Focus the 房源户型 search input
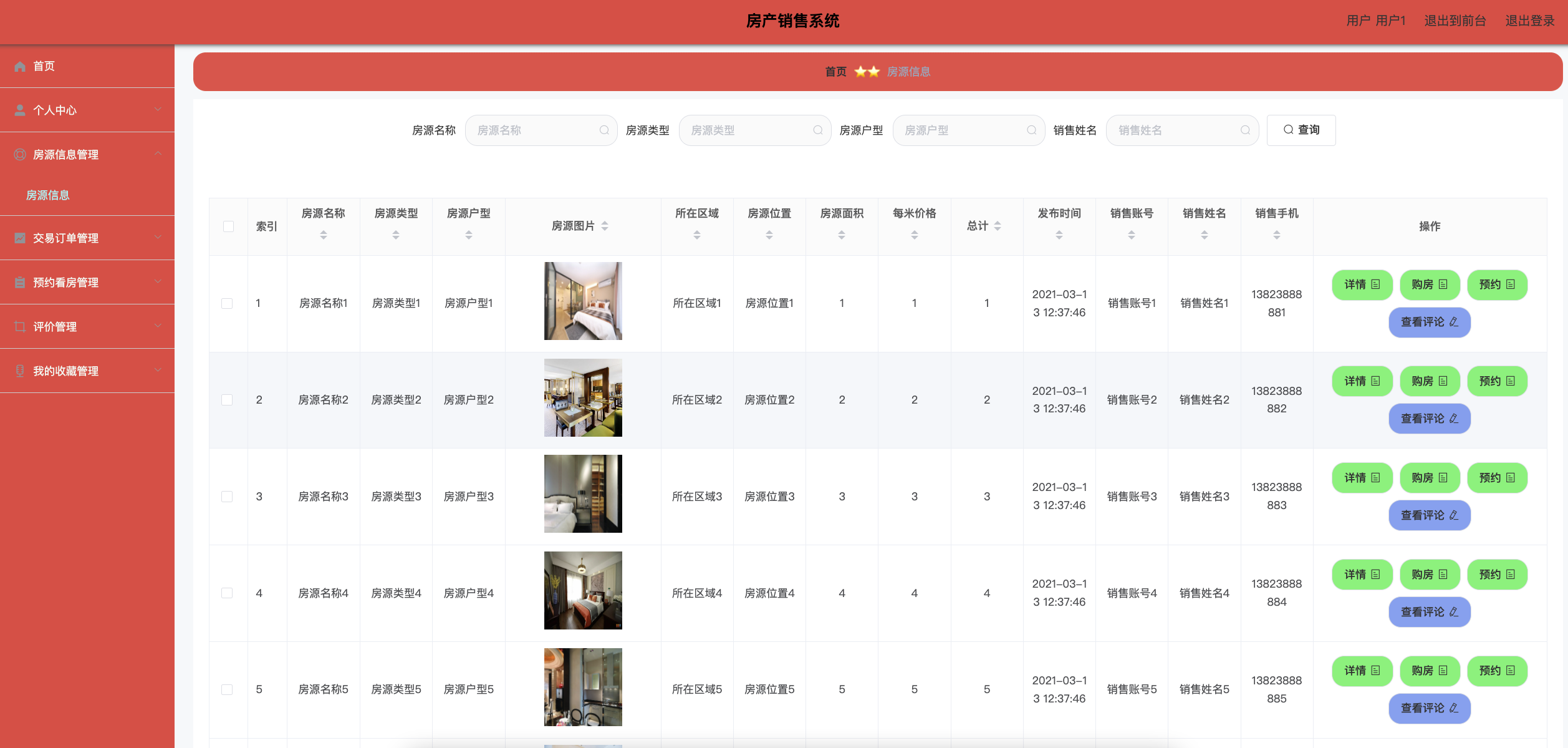 coord(969,130)
